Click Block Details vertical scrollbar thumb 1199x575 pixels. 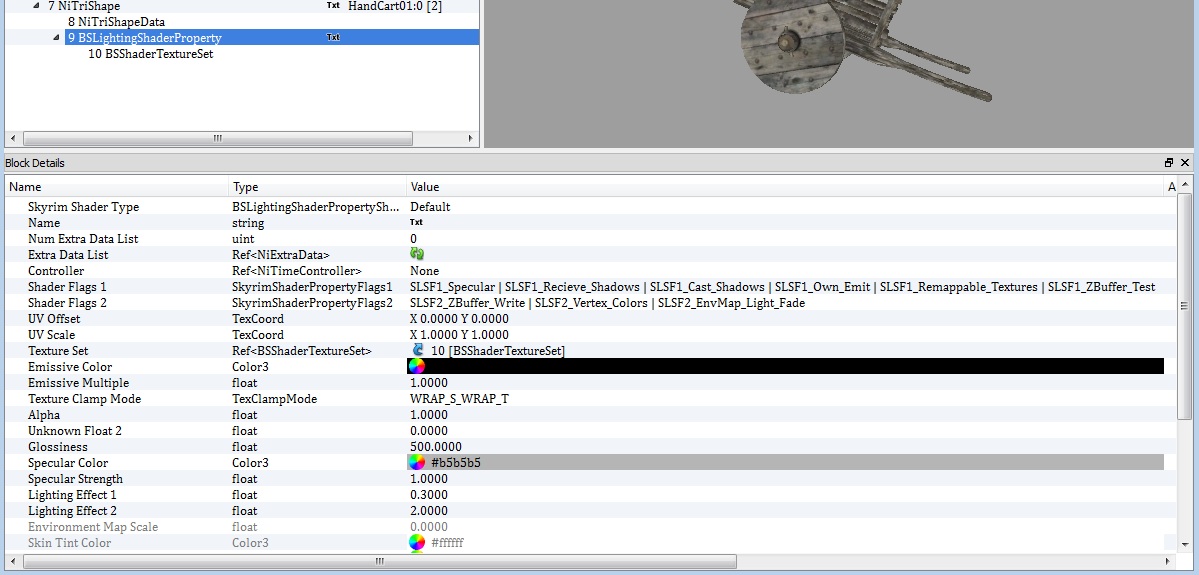1184,305
